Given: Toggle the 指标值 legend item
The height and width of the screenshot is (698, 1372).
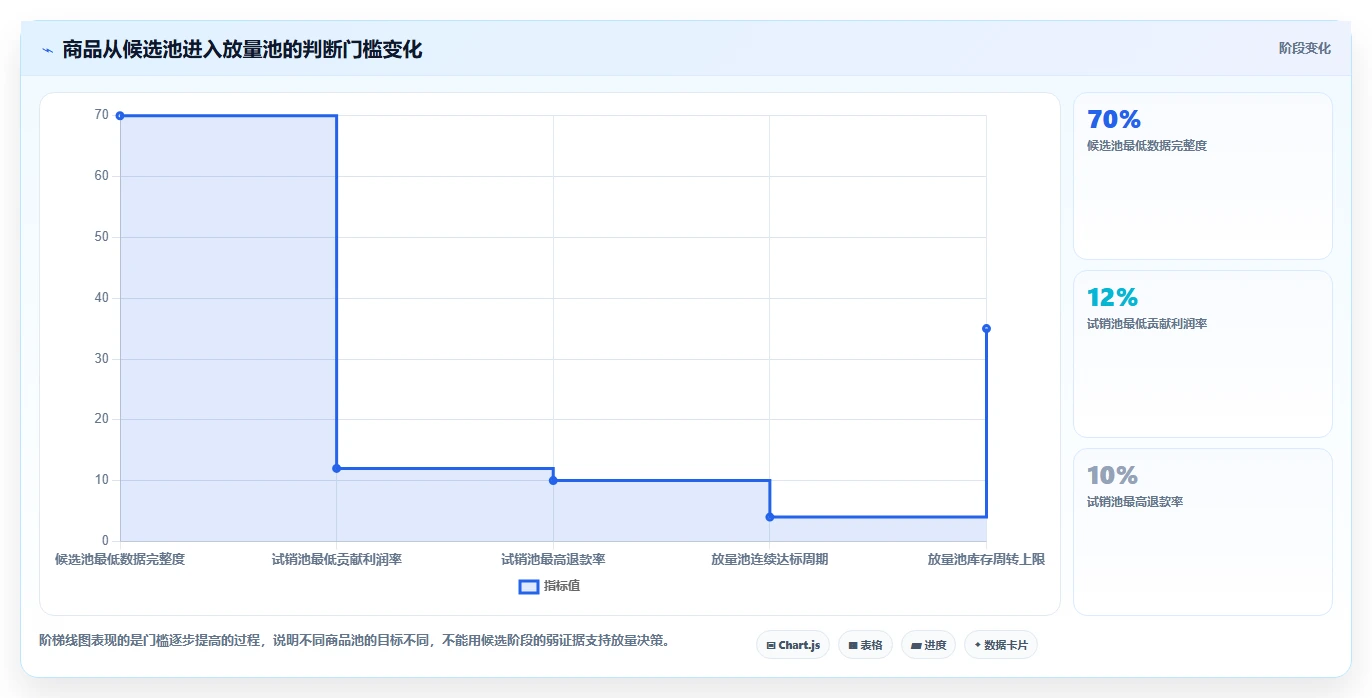Looking at the screenshot, I should (x=549, y=586).
